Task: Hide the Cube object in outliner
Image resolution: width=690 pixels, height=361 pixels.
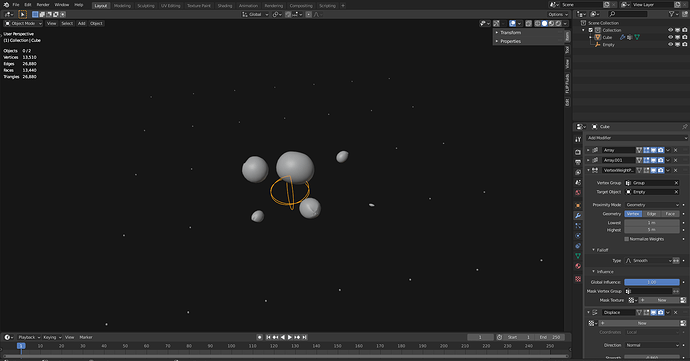Action: coord(670,37)
